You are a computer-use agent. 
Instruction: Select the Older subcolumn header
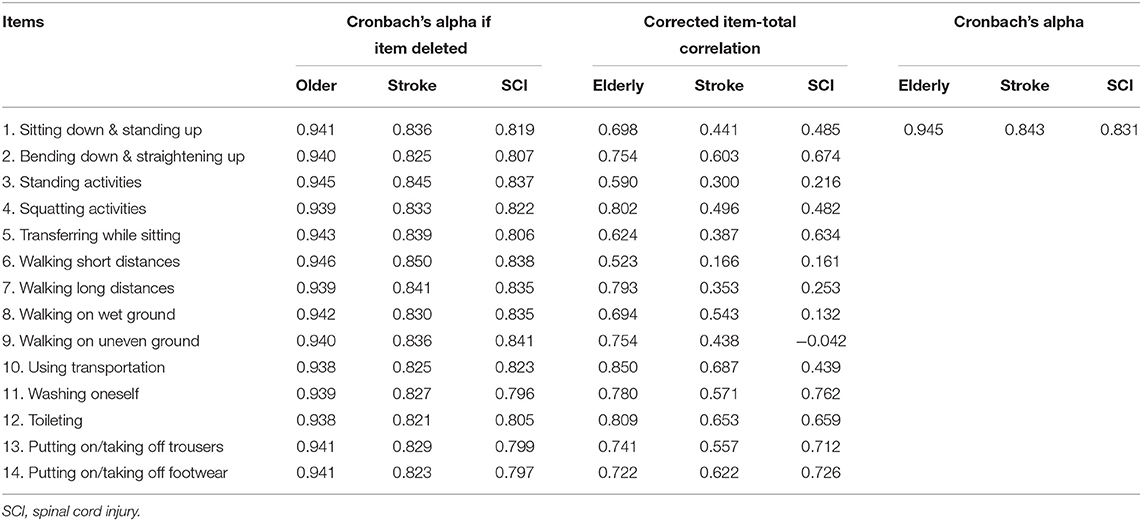(315, 85)
